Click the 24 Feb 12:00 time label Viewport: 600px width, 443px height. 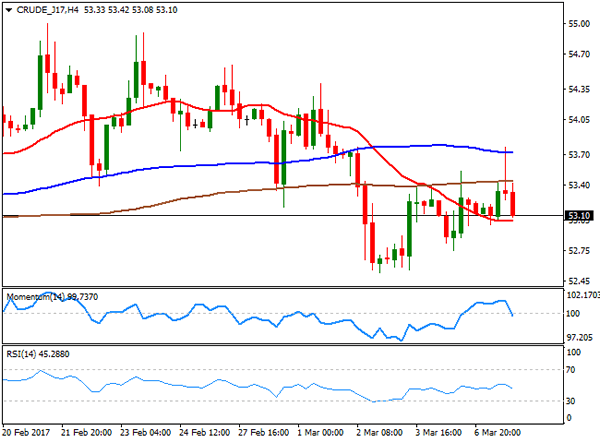click(x=204, y=433)
